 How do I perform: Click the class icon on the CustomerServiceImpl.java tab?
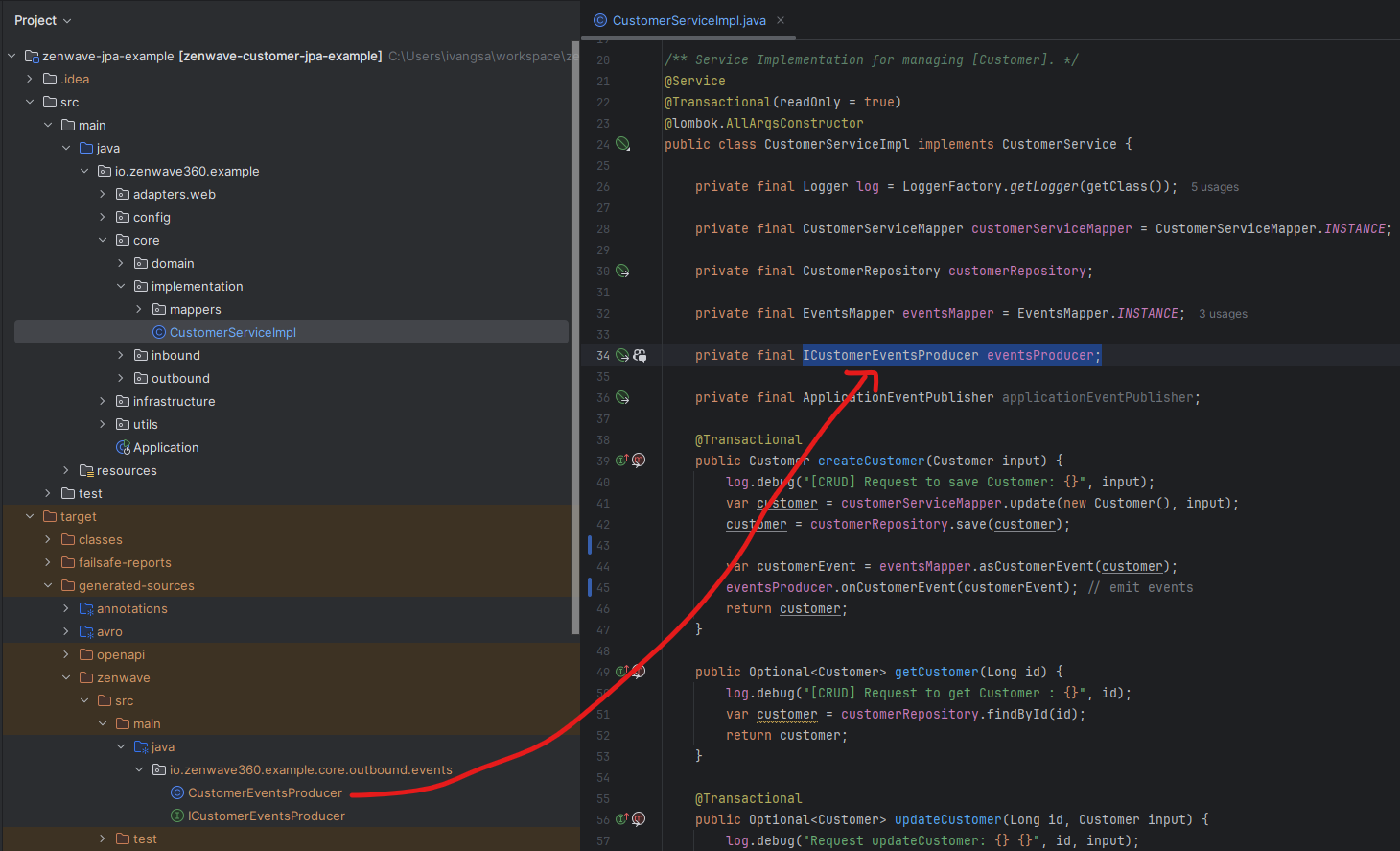[x=600, y=20]
